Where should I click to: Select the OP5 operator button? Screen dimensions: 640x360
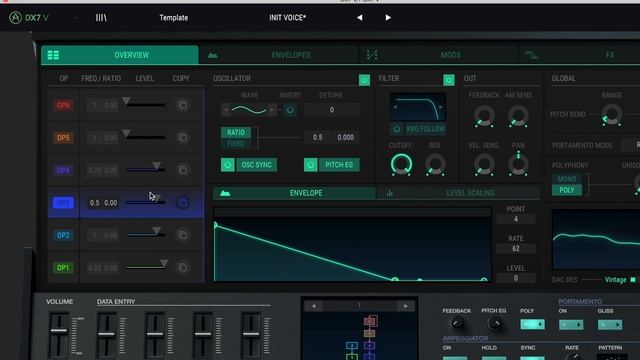click(x=63, y=138)
